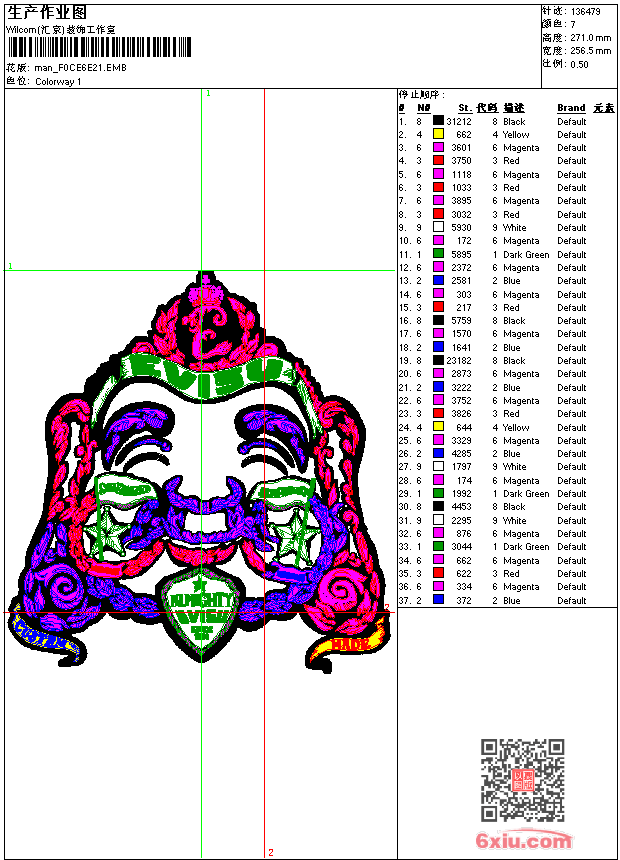Click the height value 271.0 mm
The height and width of the screenshot is (860, 620).
pyautogui.click(x=590, y=38)
